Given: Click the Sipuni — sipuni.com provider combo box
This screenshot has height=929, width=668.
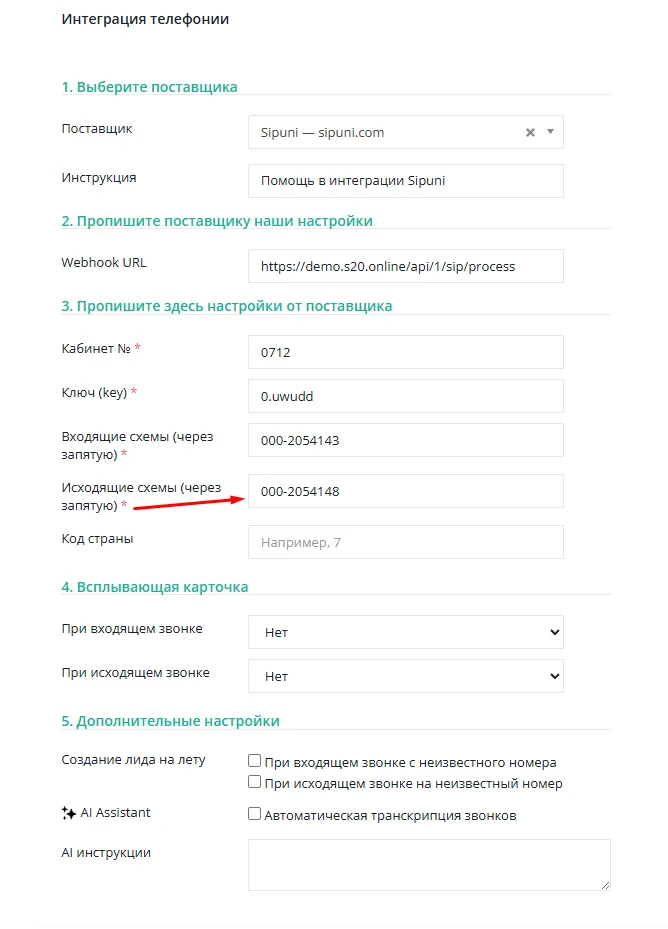Looking at the screenshot, I should point(405,132).
